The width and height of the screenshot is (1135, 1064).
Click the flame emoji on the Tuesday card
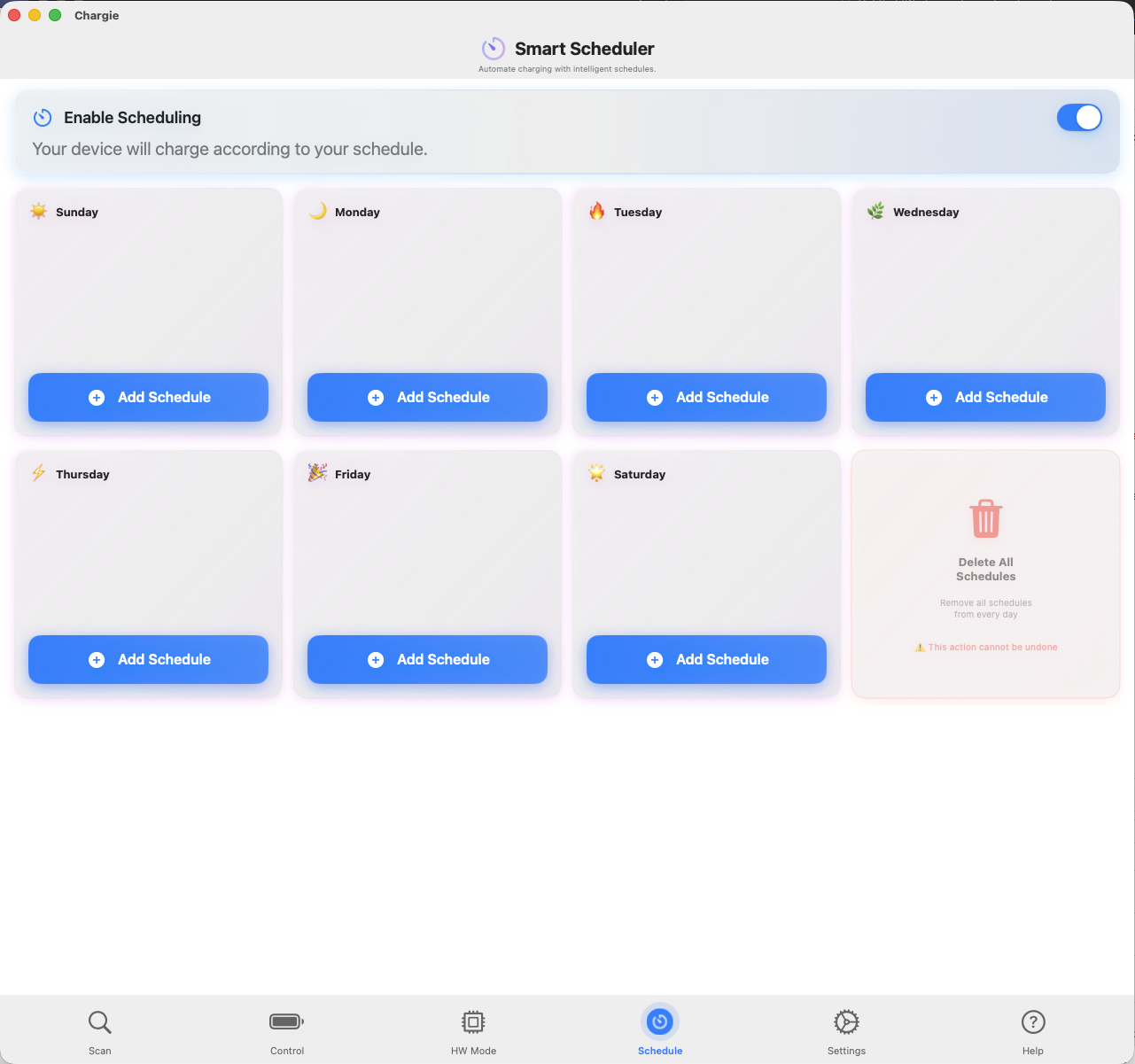[x=595, y=212]
